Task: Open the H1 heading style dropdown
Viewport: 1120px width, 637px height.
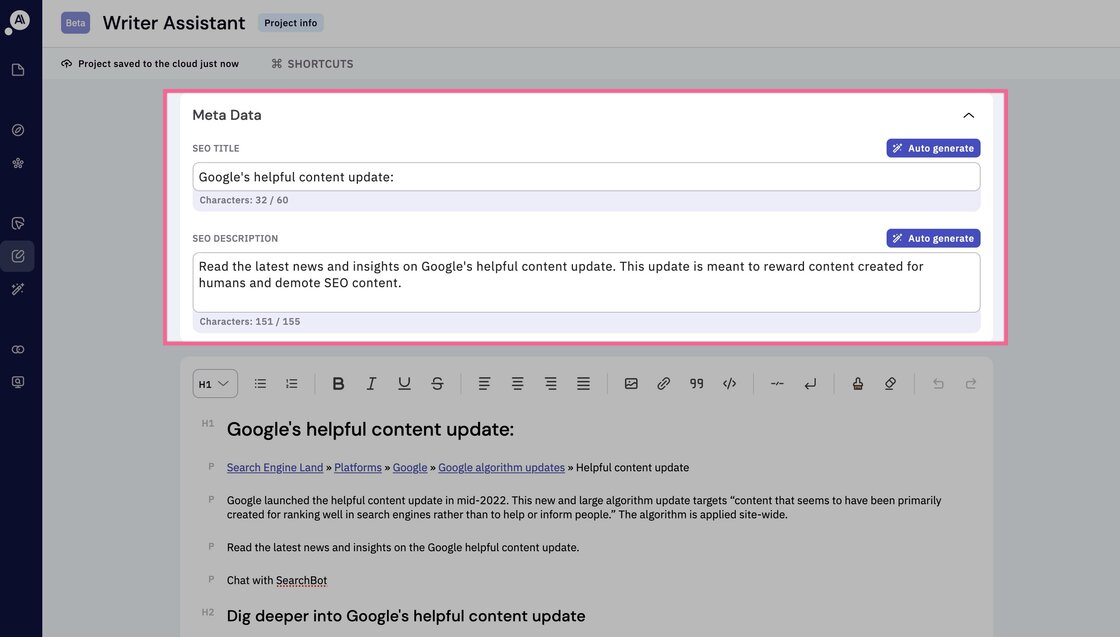Action: pos(215,383)
